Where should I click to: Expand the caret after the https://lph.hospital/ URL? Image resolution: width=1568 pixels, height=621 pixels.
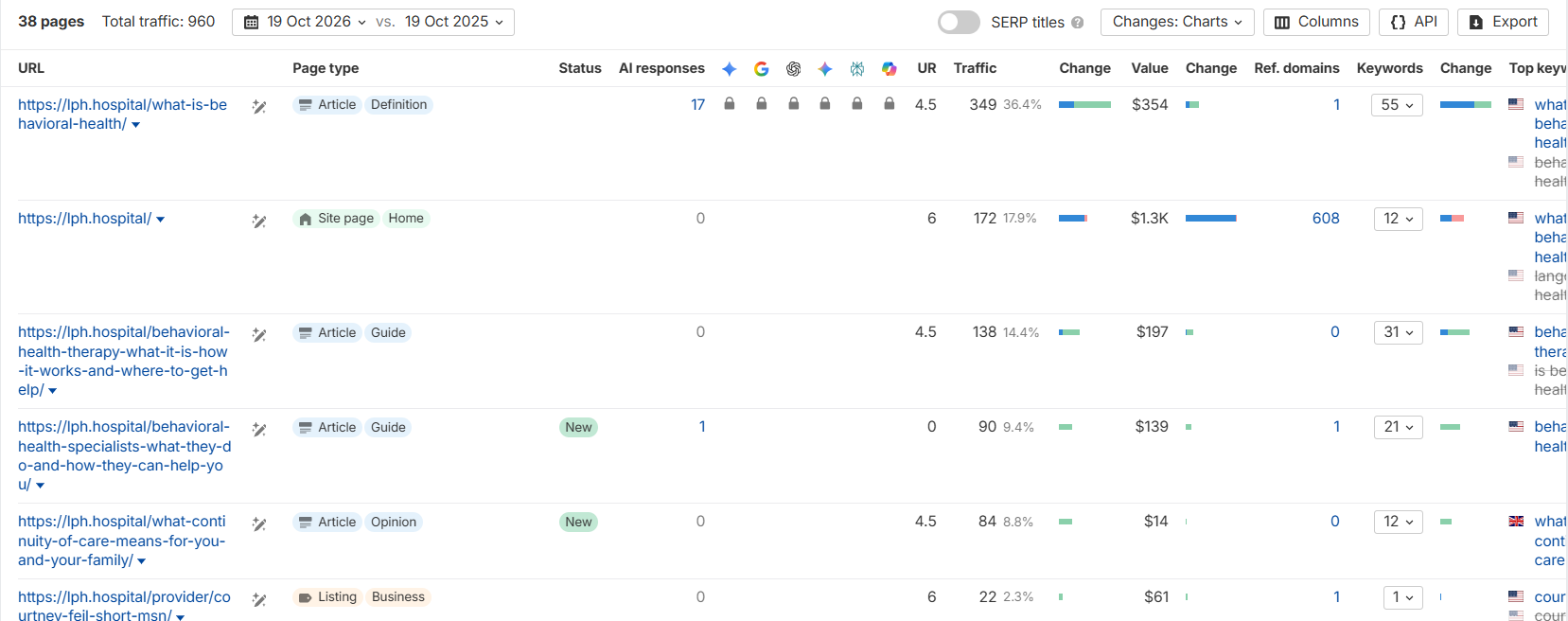point(160,219)
